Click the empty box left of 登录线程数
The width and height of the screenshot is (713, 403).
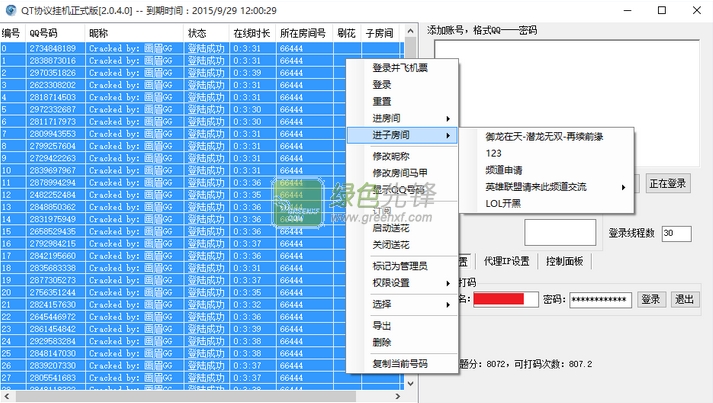point(560,232)
